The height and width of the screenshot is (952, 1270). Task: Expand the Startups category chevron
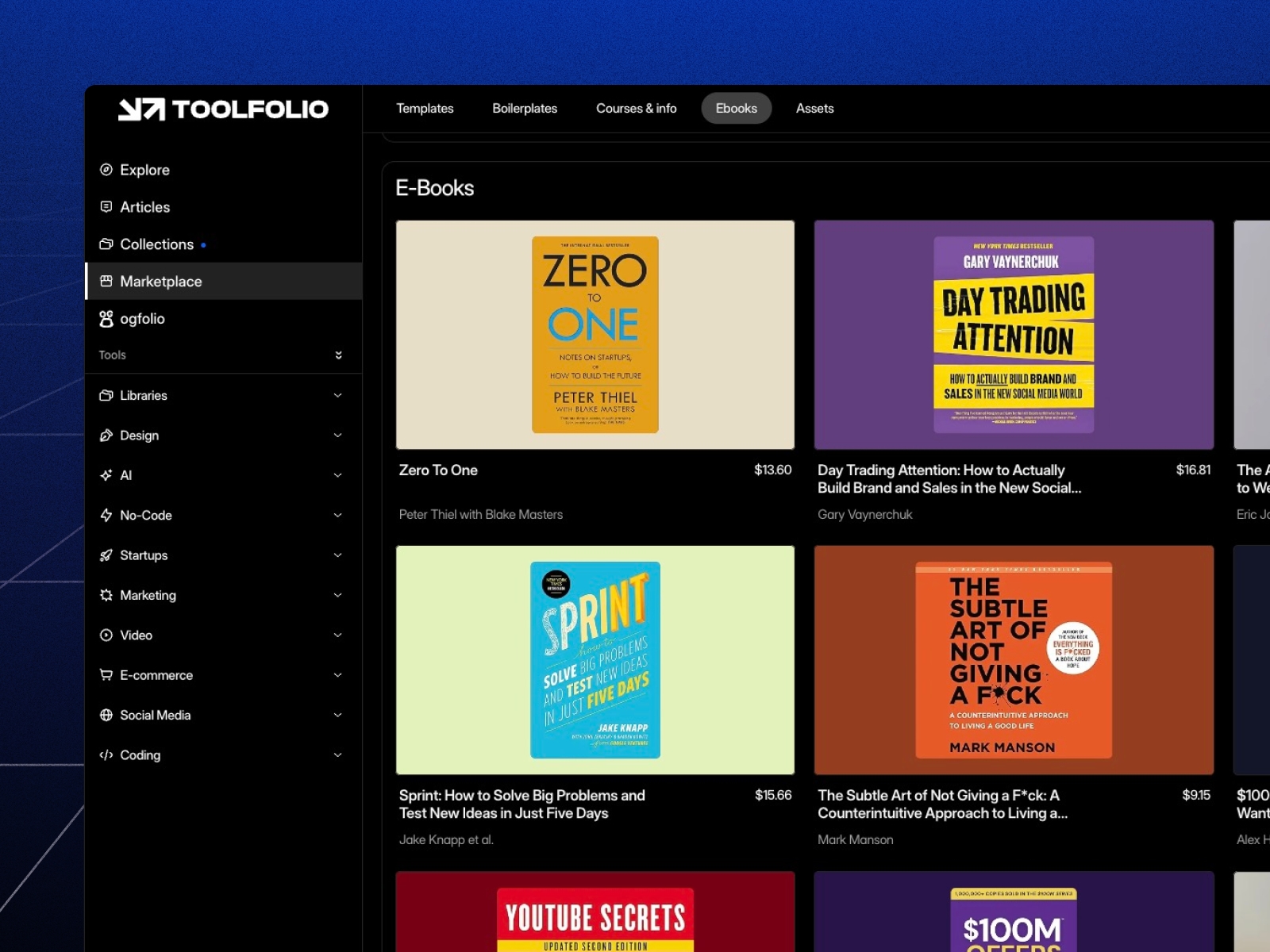pos(338,555)
